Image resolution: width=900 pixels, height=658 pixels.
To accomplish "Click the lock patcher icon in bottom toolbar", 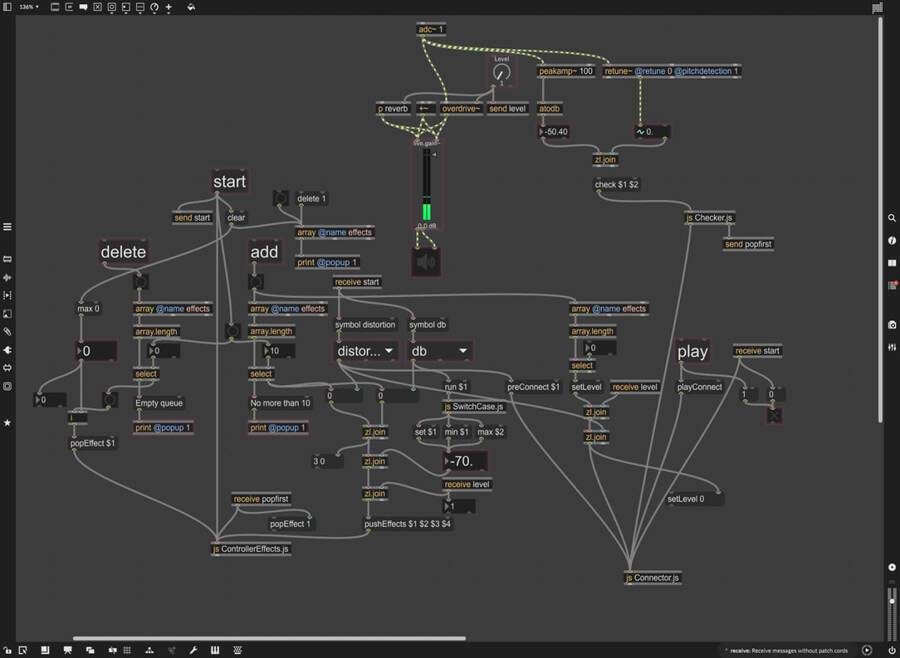I will point(7,650).
